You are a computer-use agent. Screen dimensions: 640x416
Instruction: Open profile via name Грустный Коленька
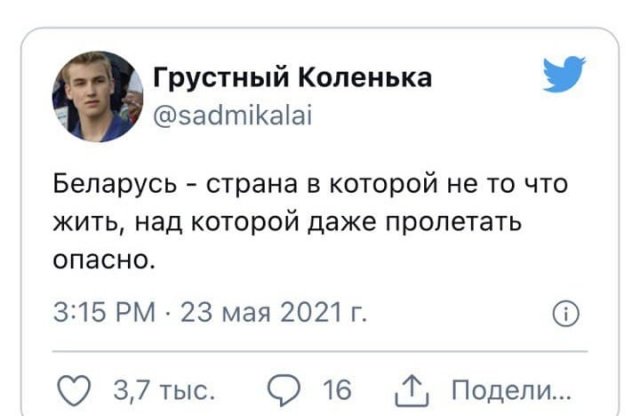(291, 77)
